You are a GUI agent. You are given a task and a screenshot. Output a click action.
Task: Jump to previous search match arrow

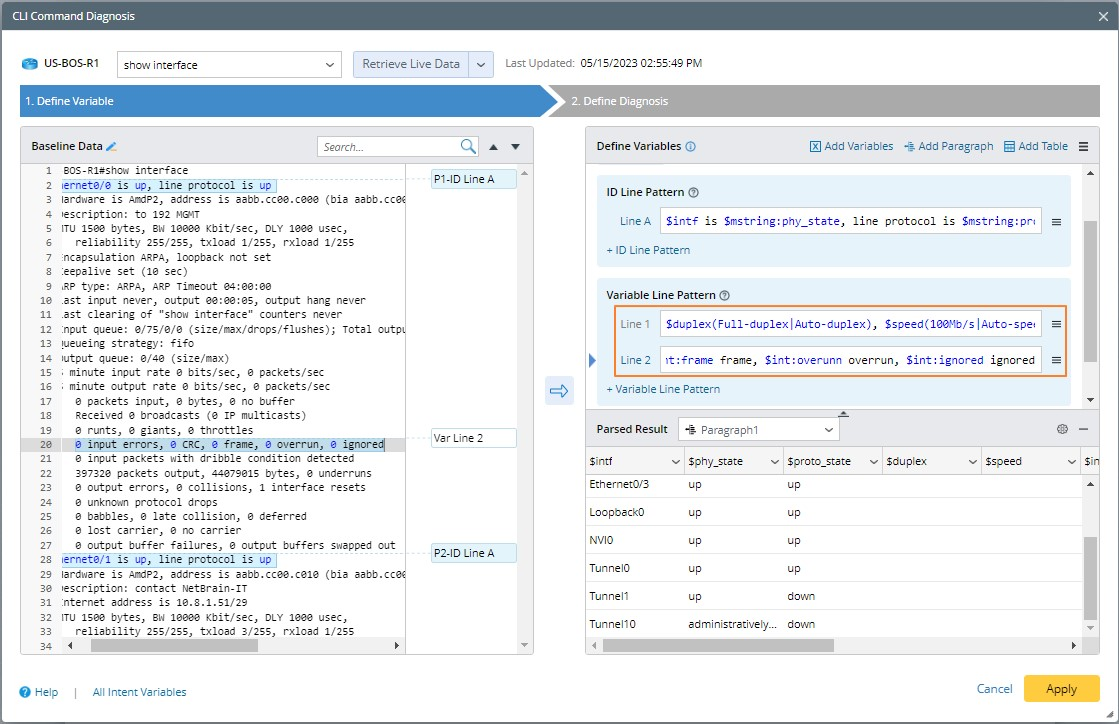pos(493,147)
